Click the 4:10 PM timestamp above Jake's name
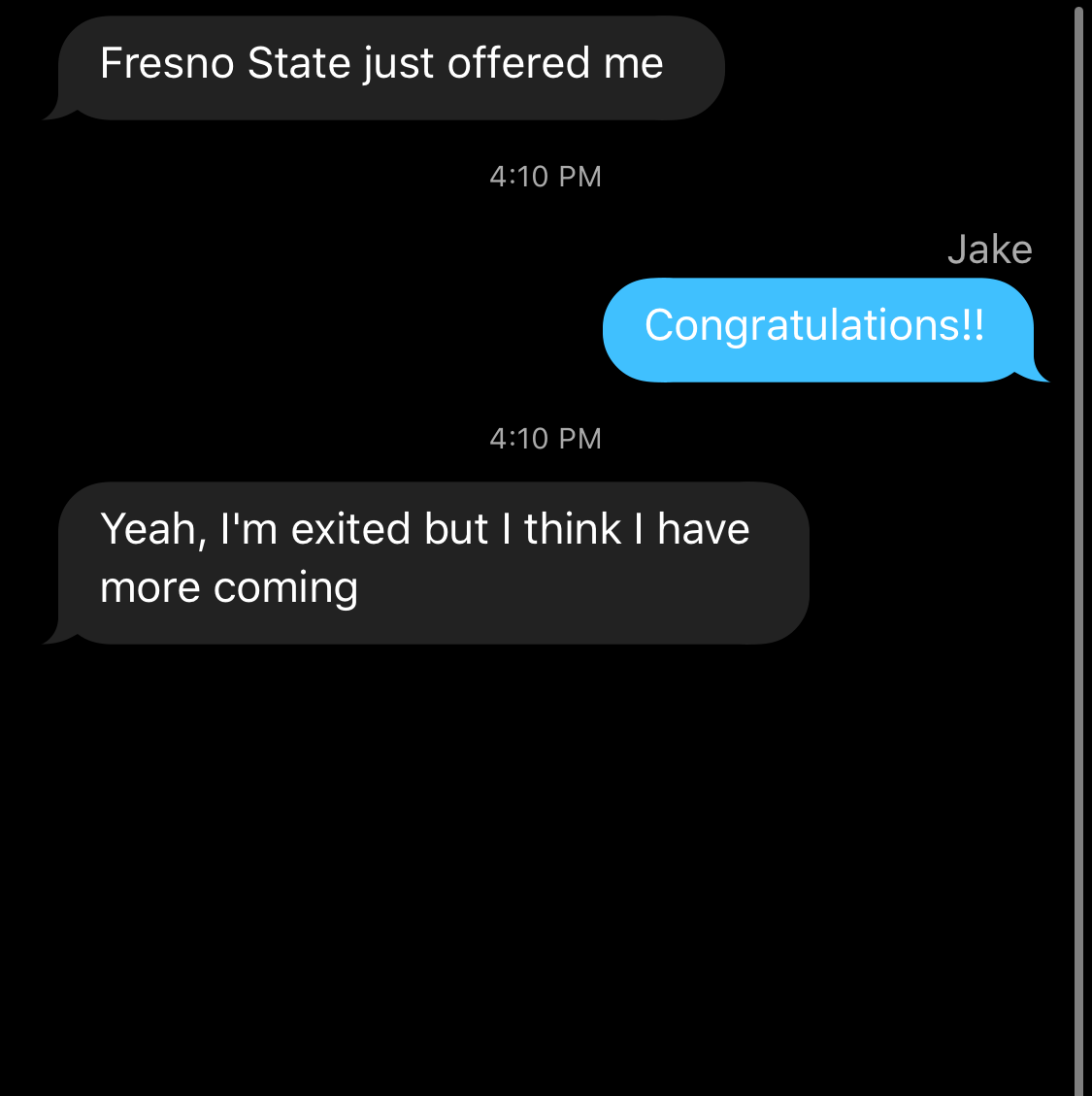This screenshot has width=1092, height=1096. pos(546,177)
